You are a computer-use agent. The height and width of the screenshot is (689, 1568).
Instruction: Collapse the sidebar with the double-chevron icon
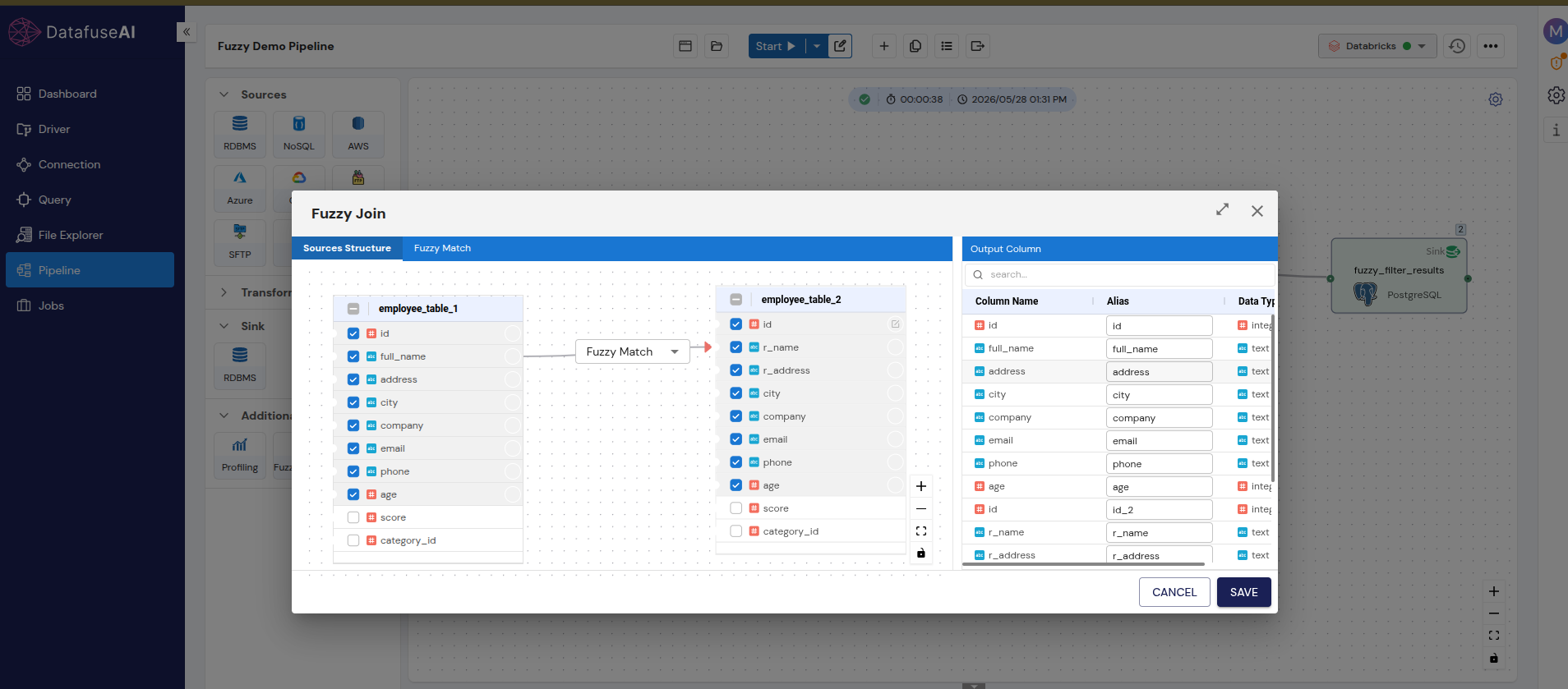pyautogui.click(x=187, y=32)
